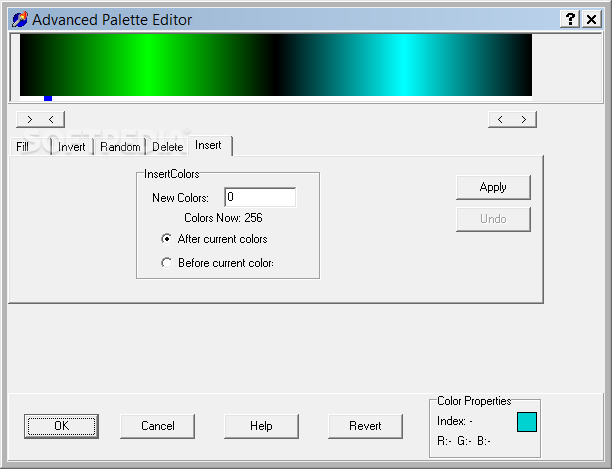Click the right group's left arrow button
The width and height of the screenshot is (612, 469).
tap(500, 119)
